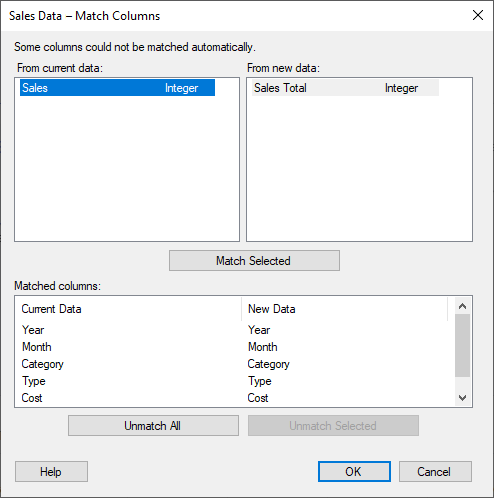This screenshot has height=498, width=494.
Task: Click New Data value Category
Action: 269,364
